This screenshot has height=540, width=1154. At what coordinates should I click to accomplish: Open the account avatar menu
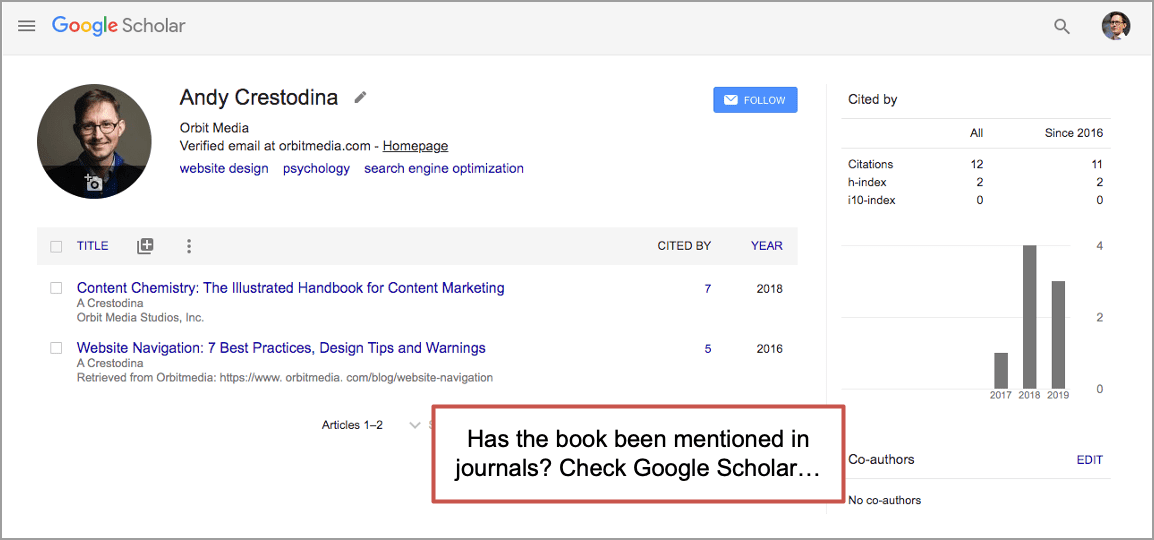(x=1115, y=26)
